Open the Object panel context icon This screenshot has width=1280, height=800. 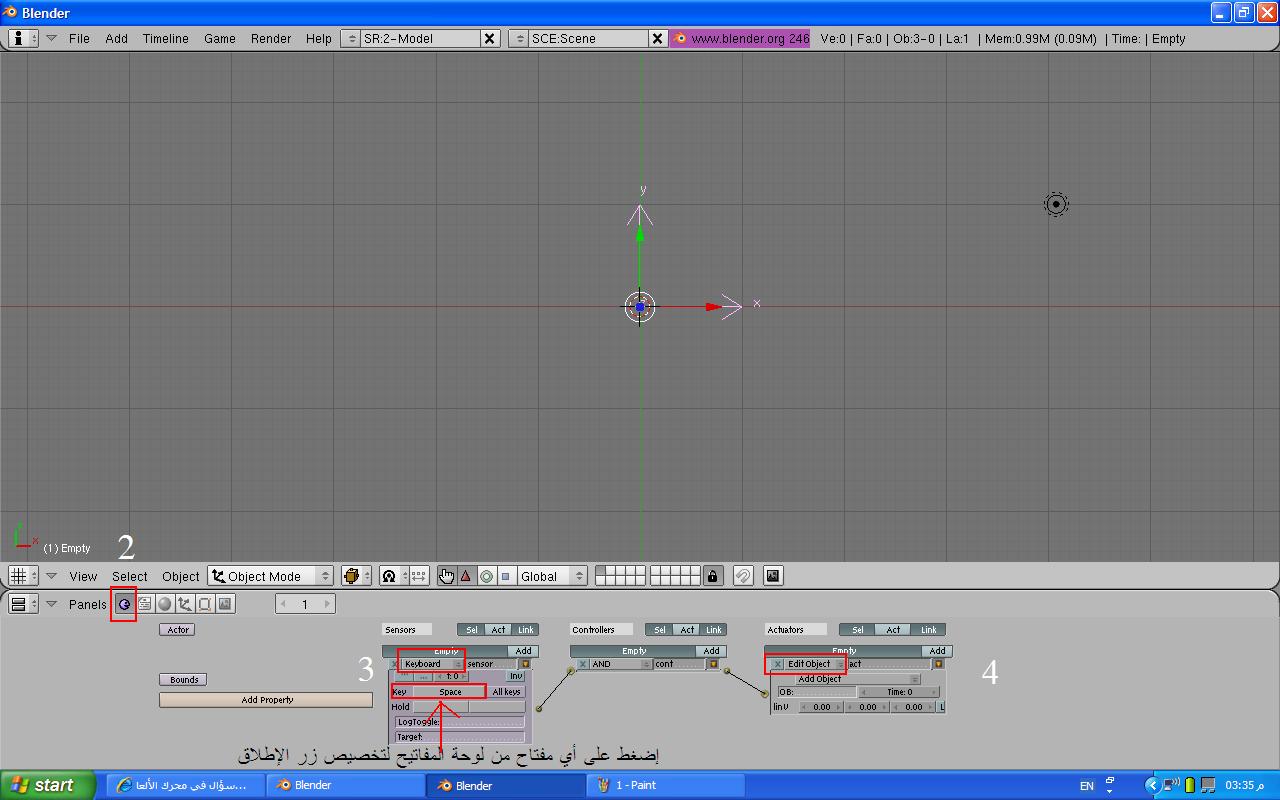[x=185, y=604]
